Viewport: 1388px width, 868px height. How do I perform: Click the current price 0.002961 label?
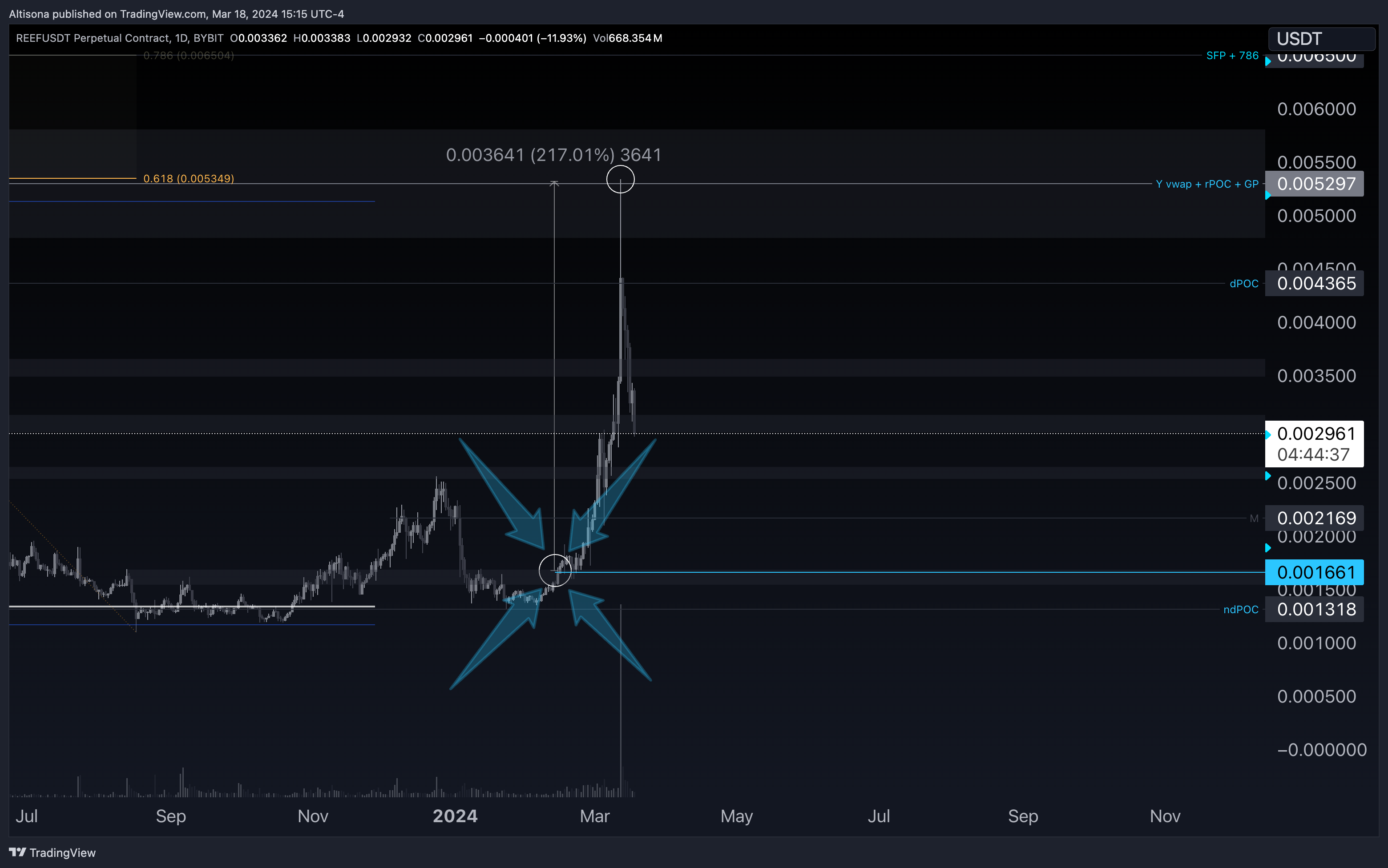[1315, 434]
